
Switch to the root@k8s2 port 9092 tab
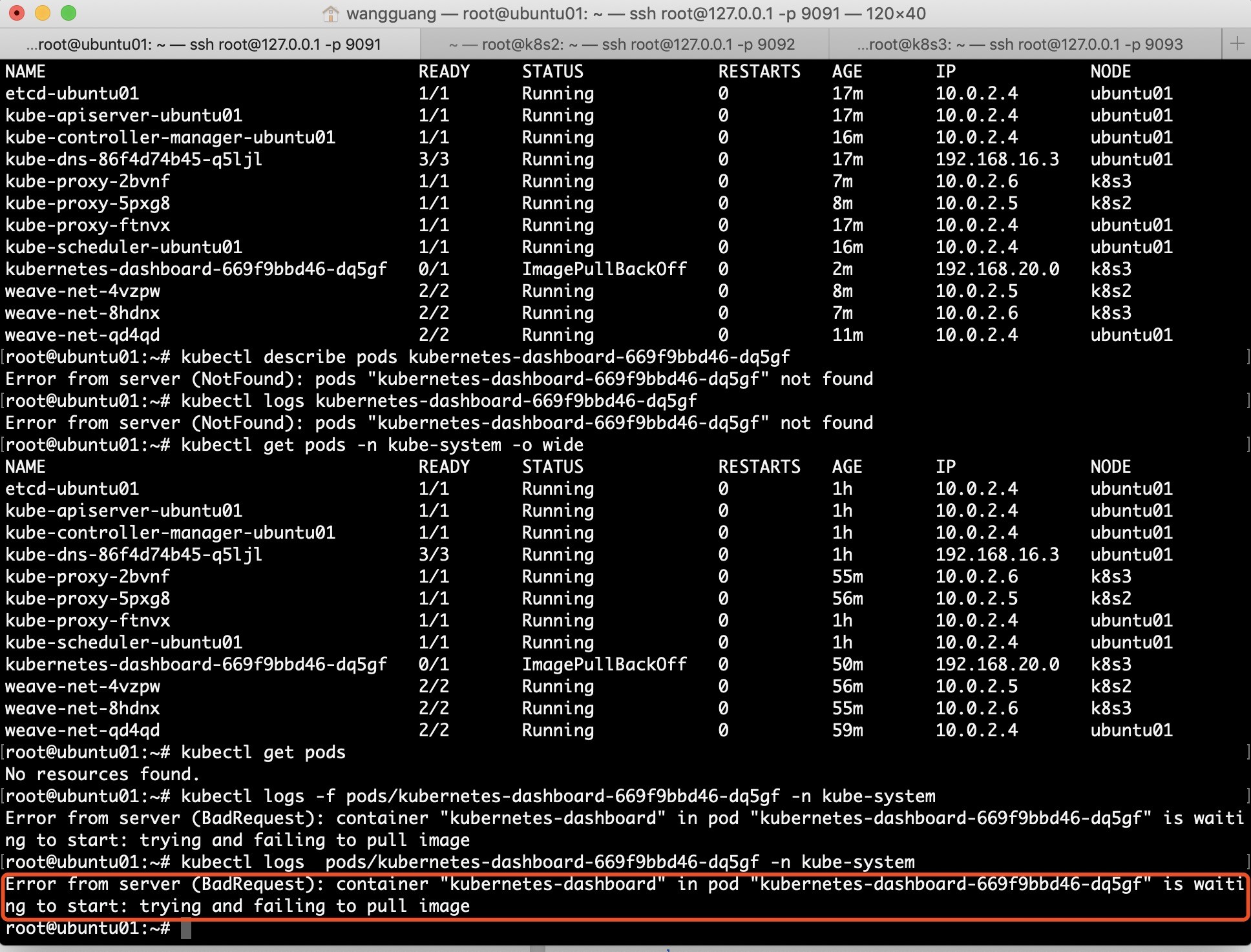click(624, 44)
